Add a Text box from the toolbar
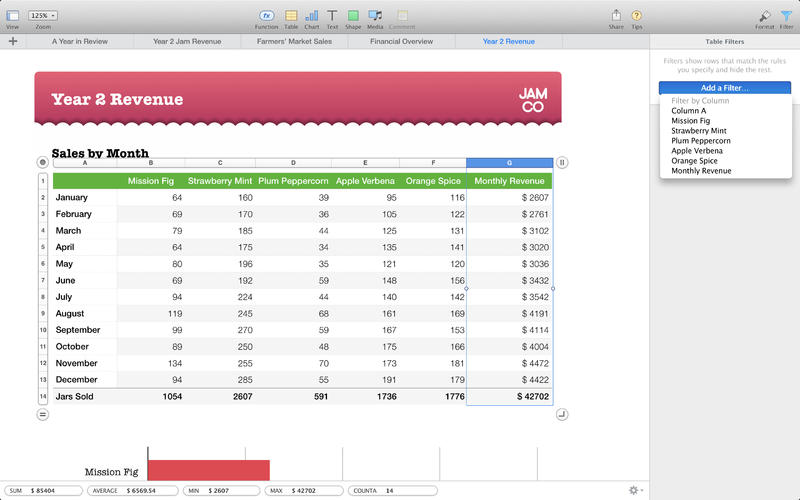Image resolution: width=800 pixels, height=500 pixels. 332,15
